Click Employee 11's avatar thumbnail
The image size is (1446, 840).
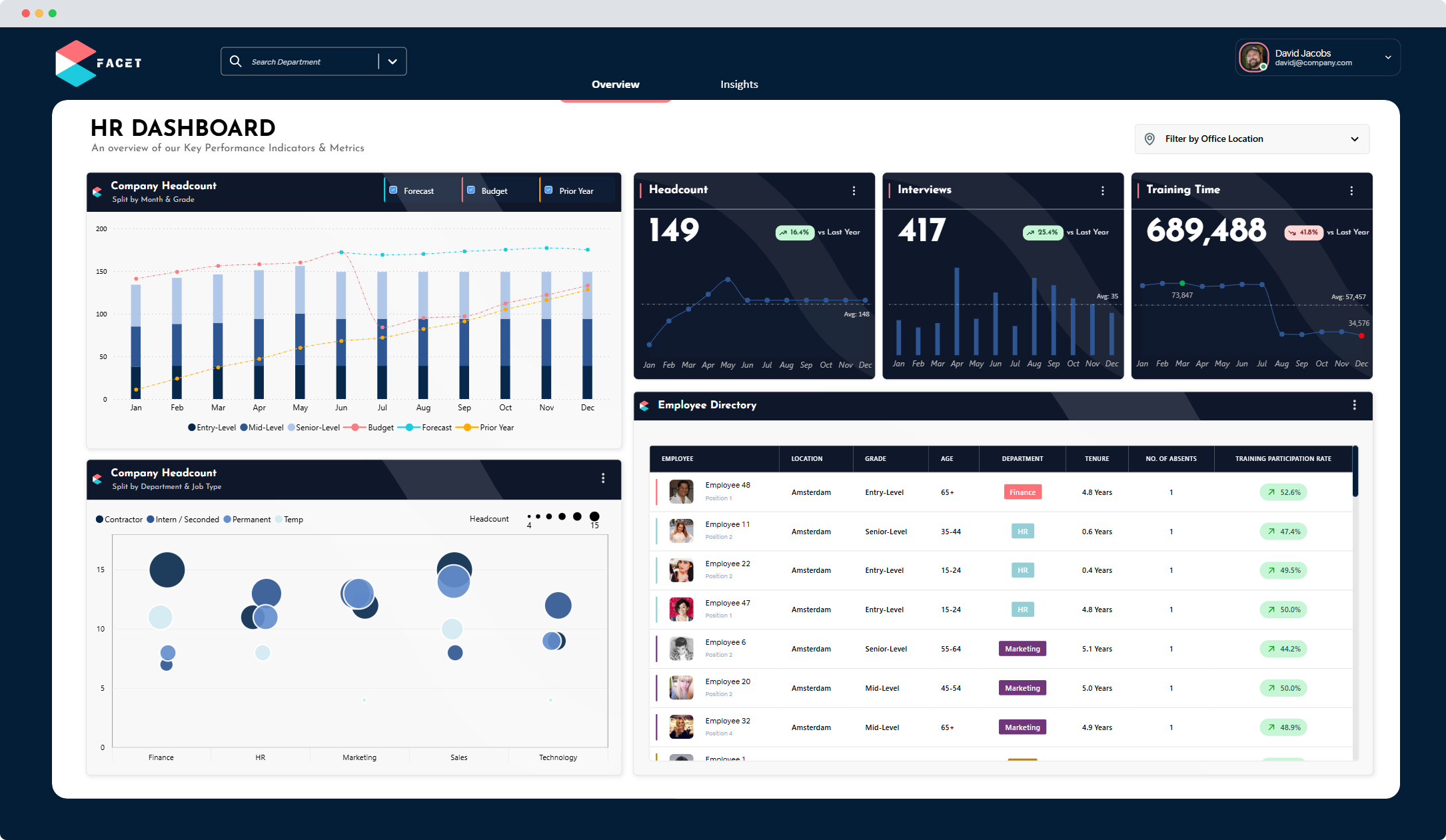click(x=681, y=531)
